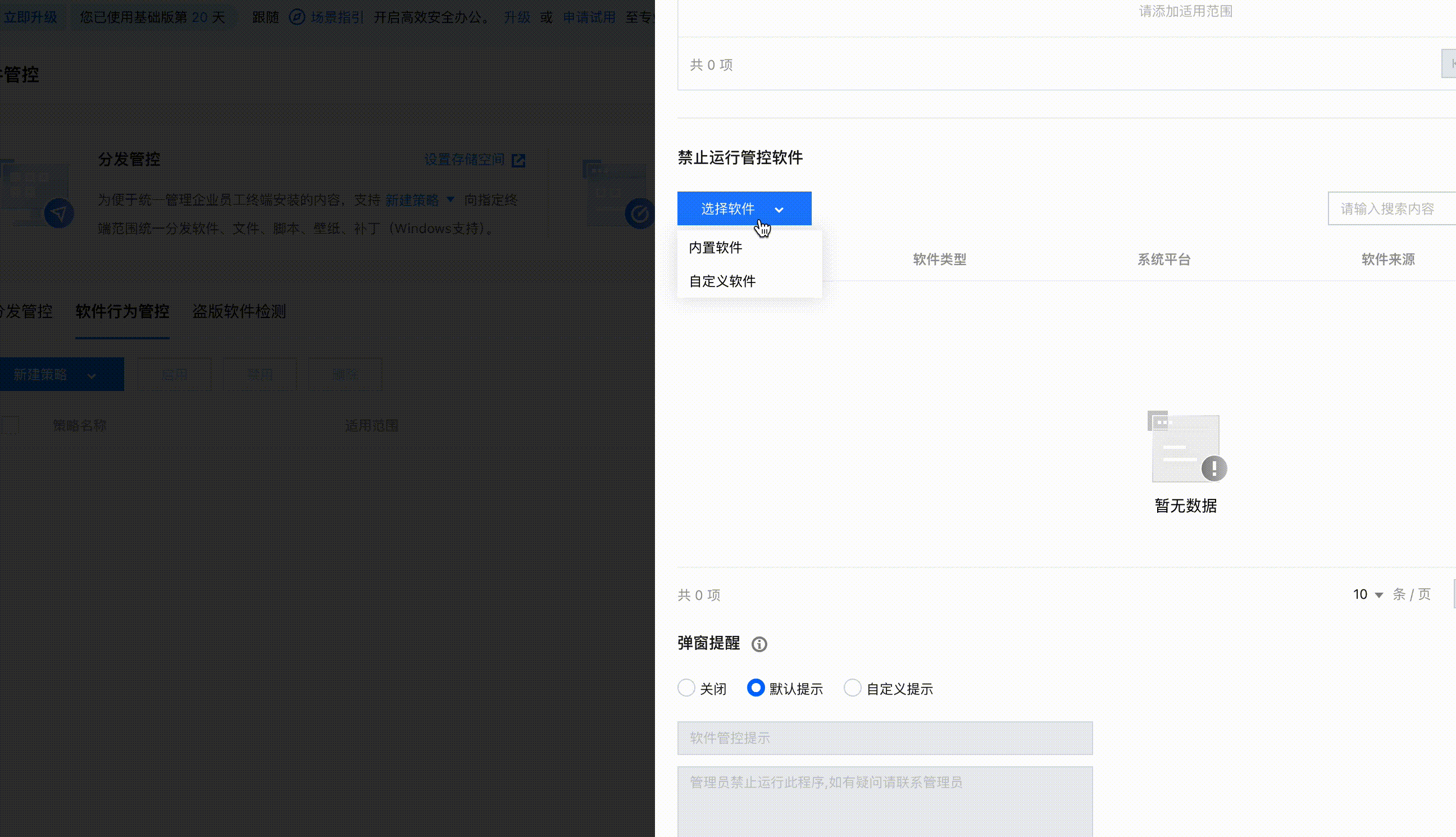
Task: Select the 默认提示 radio option
Action: 756,688
